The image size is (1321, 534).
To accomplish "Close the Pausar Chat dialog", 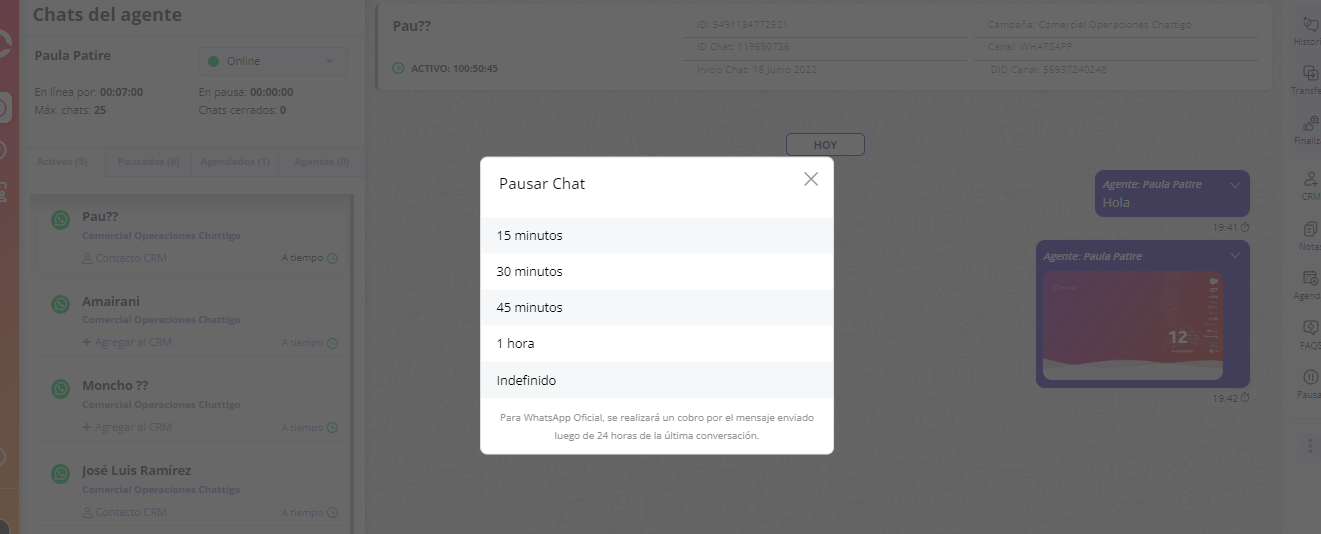I will [811, 179].
